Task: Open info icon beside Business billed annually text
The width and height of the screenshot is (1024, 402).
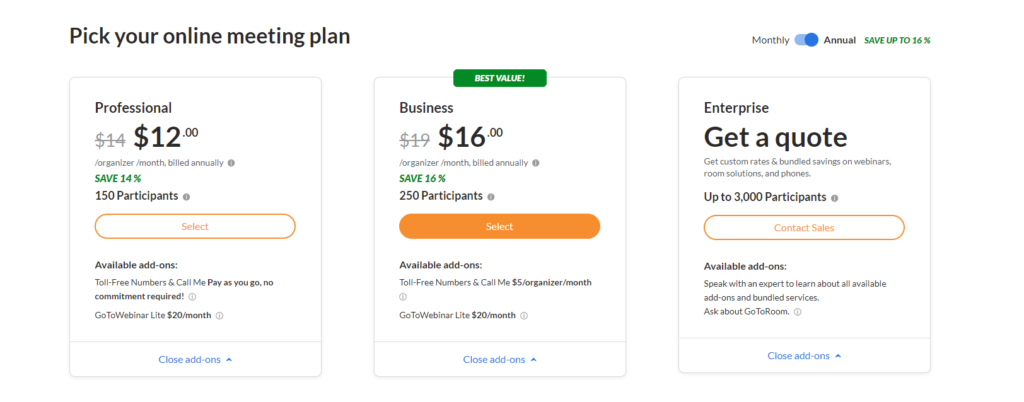Action: click(536, 163)
